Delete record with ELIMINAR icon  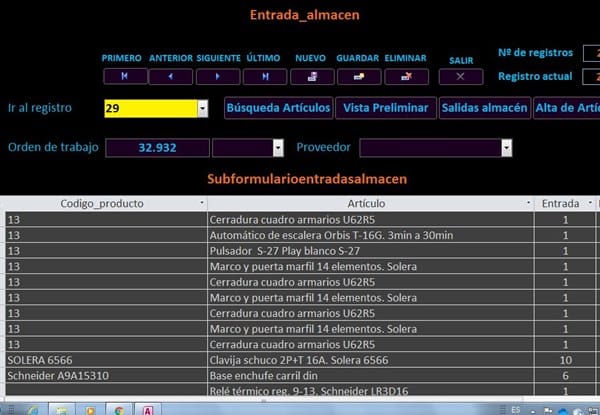point(406,76)
